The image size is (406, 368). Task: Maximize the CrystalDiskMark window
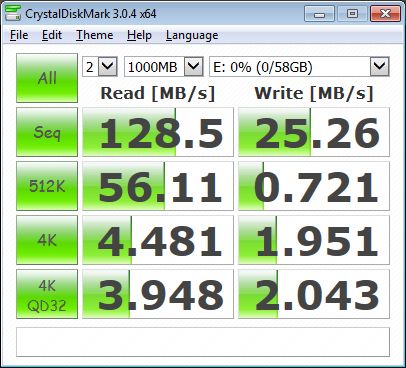click(x=352, y=14)
